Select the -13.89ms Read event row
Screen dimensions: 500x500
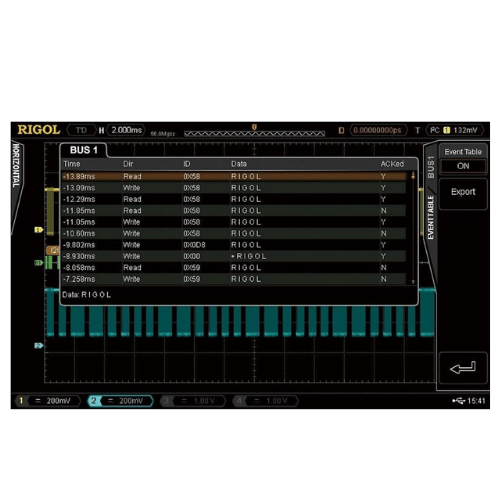(x=234, y=176)
